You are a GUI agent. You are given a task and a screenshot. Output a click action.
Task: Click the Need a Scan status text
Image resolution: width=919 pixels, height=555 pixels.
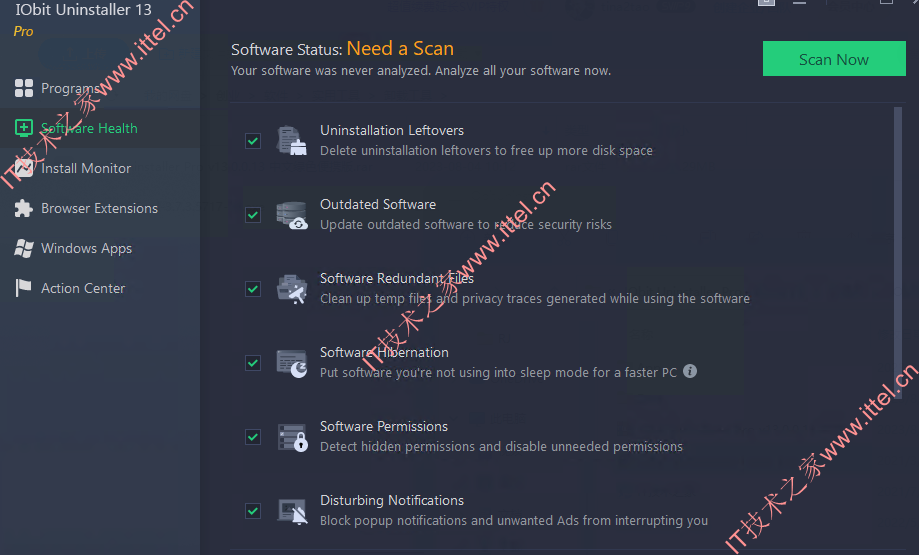(x=400, y=48)
